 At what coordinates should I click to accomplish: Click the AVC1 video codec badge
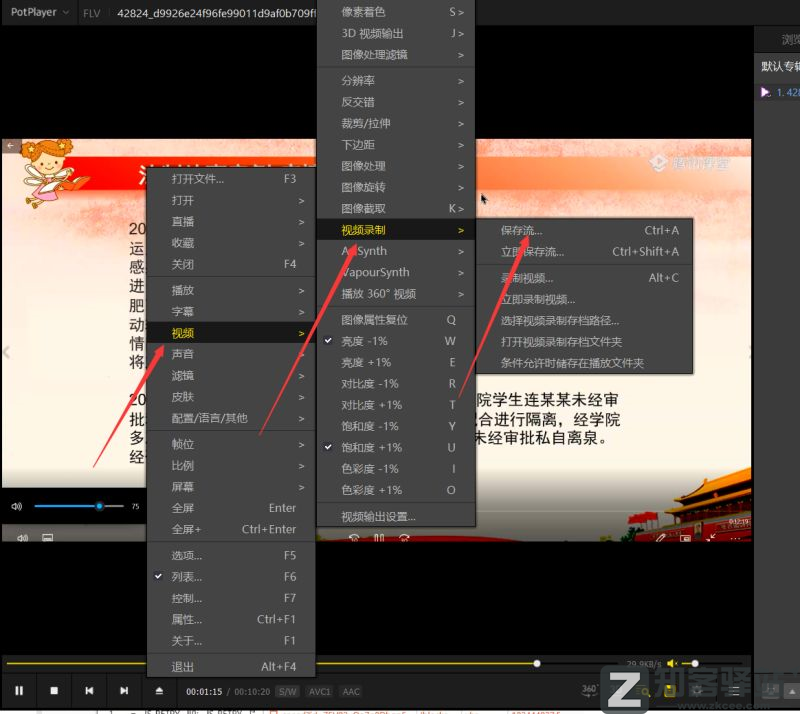tap(321, 691)
